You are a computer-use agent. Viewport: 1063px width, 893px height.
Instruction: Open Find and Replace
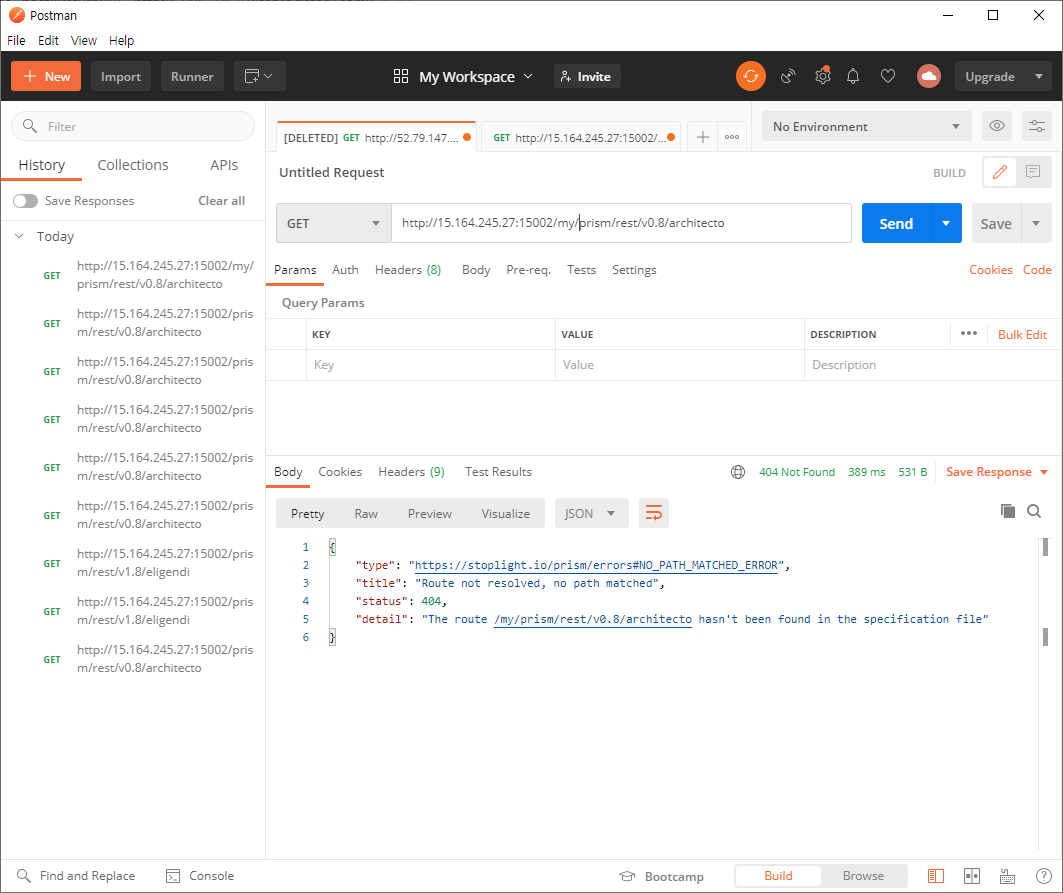click(x=76, y=876)
